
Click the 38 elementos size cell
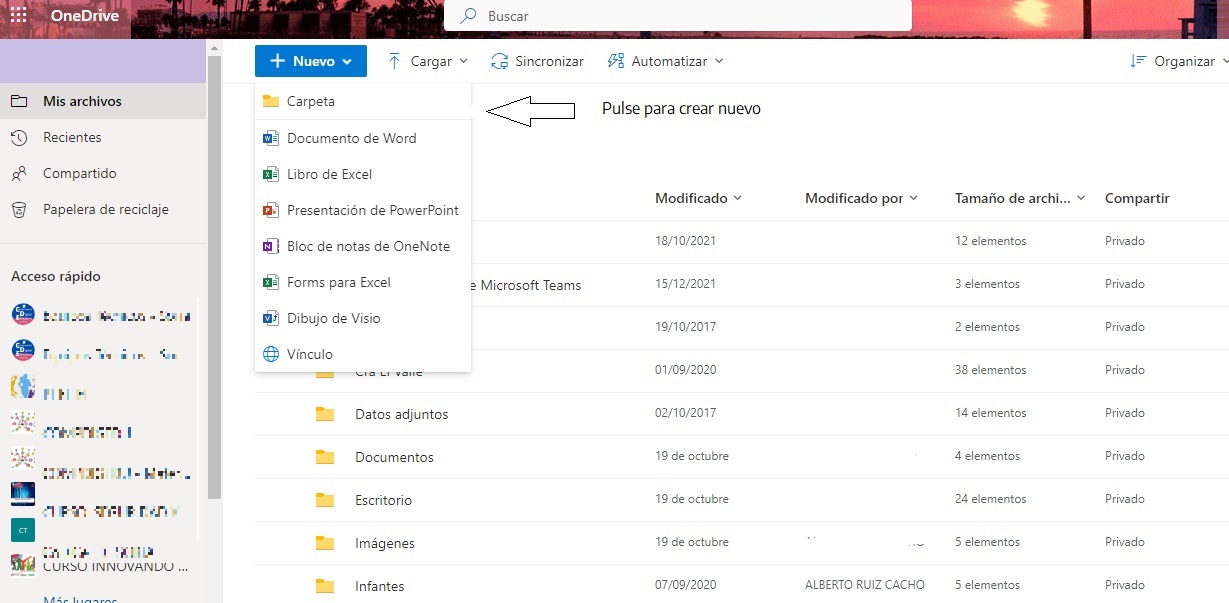(991, 370)
